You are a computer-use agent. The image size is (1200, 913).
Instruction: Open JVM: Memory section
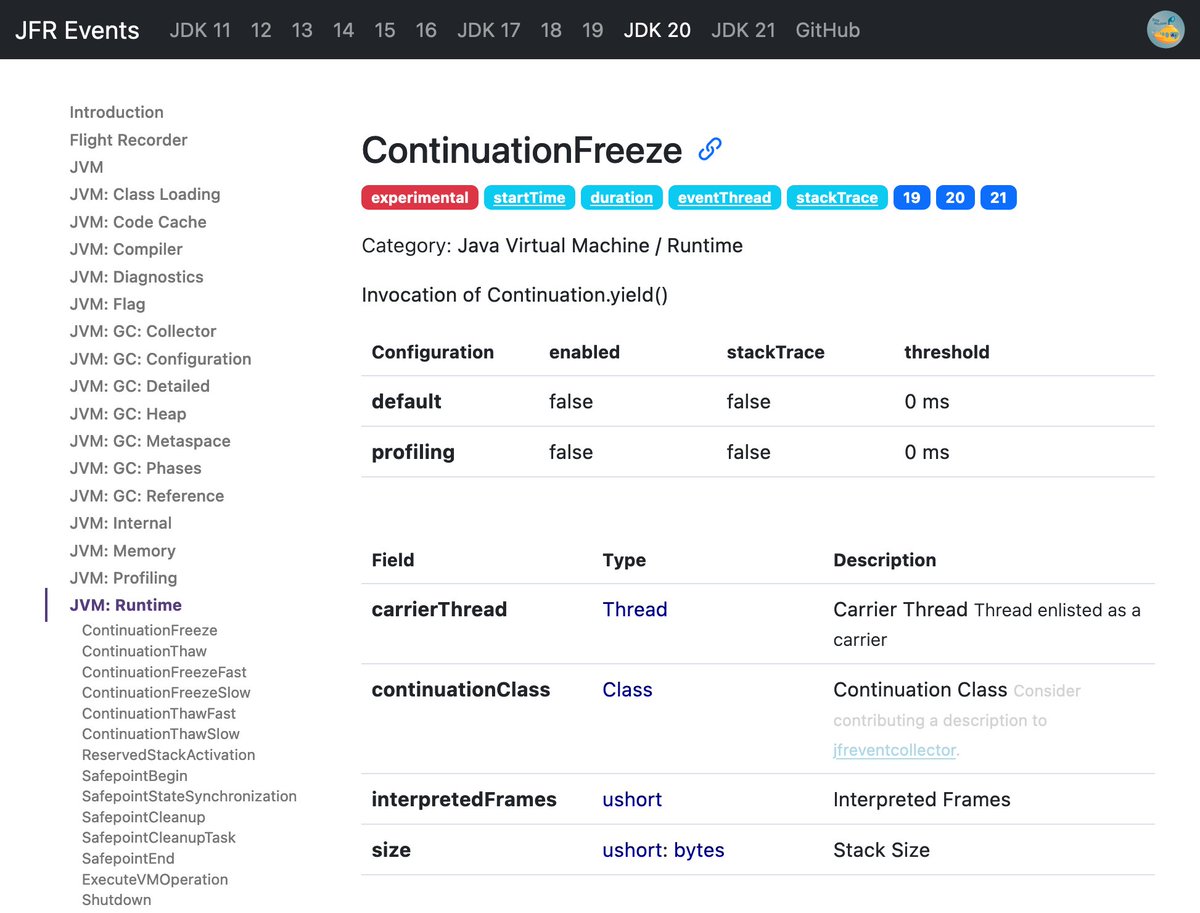pos(123,551)
